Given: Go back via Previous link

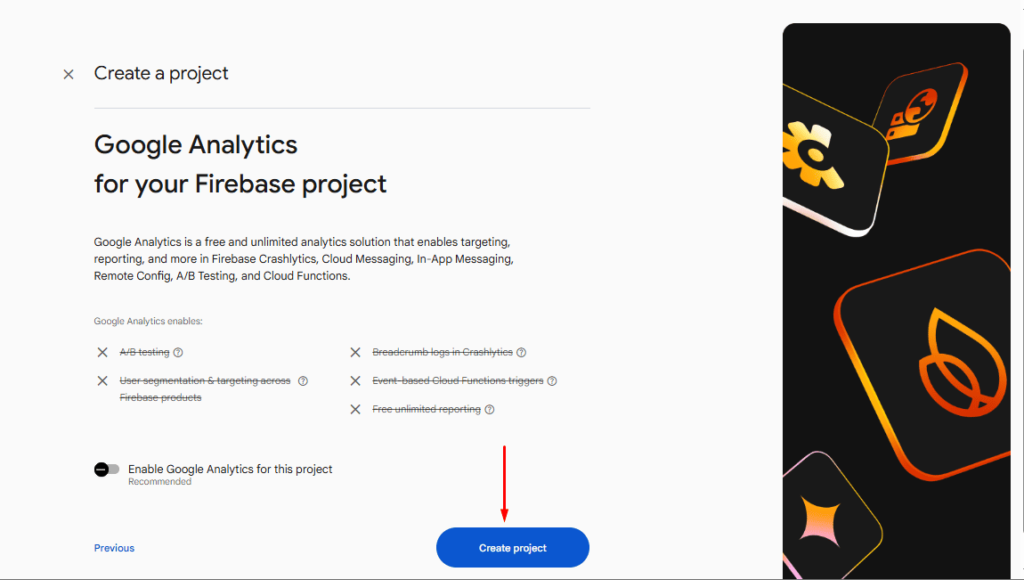Looking at the screenshot, I should 114,548.
